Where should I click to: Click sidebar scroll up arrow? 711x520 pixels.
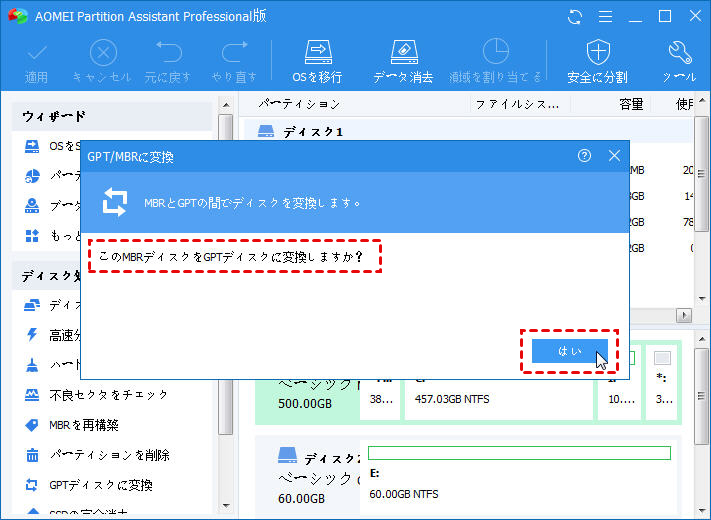pyautogui.click(x=226, y=105)
